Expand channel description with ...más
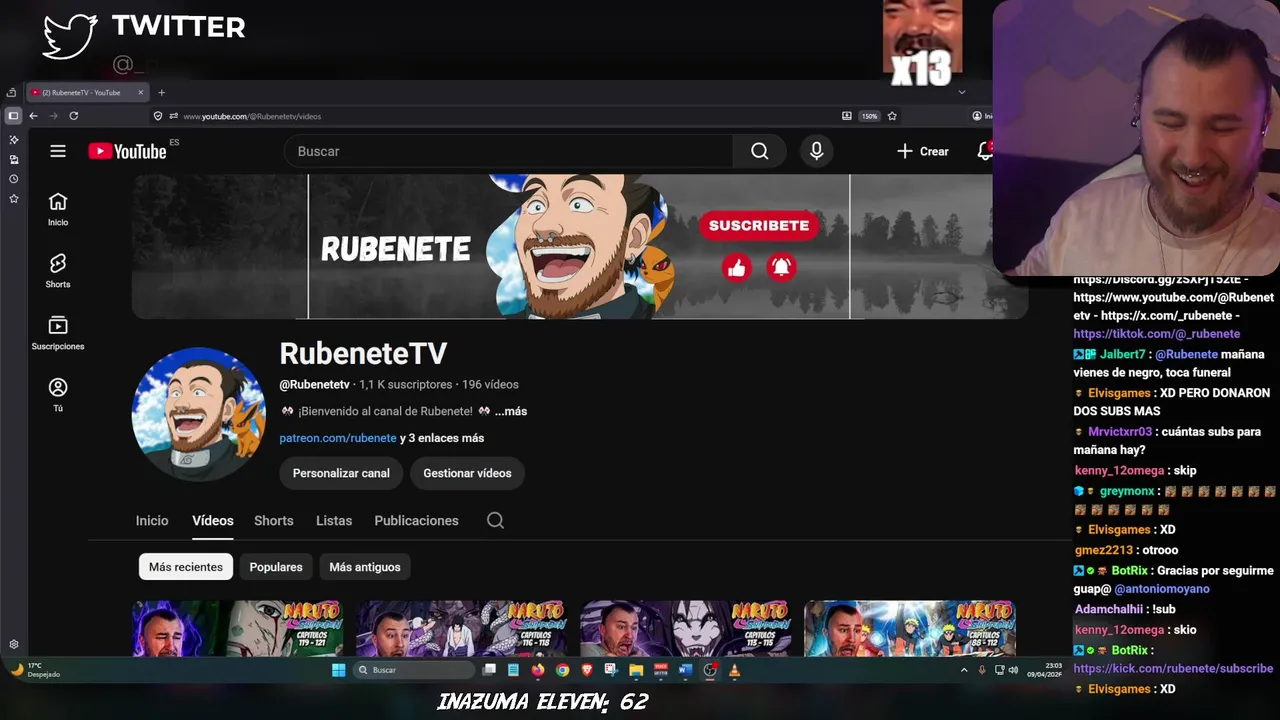Viewport: 1280px width, 720px height. (511, 411)
